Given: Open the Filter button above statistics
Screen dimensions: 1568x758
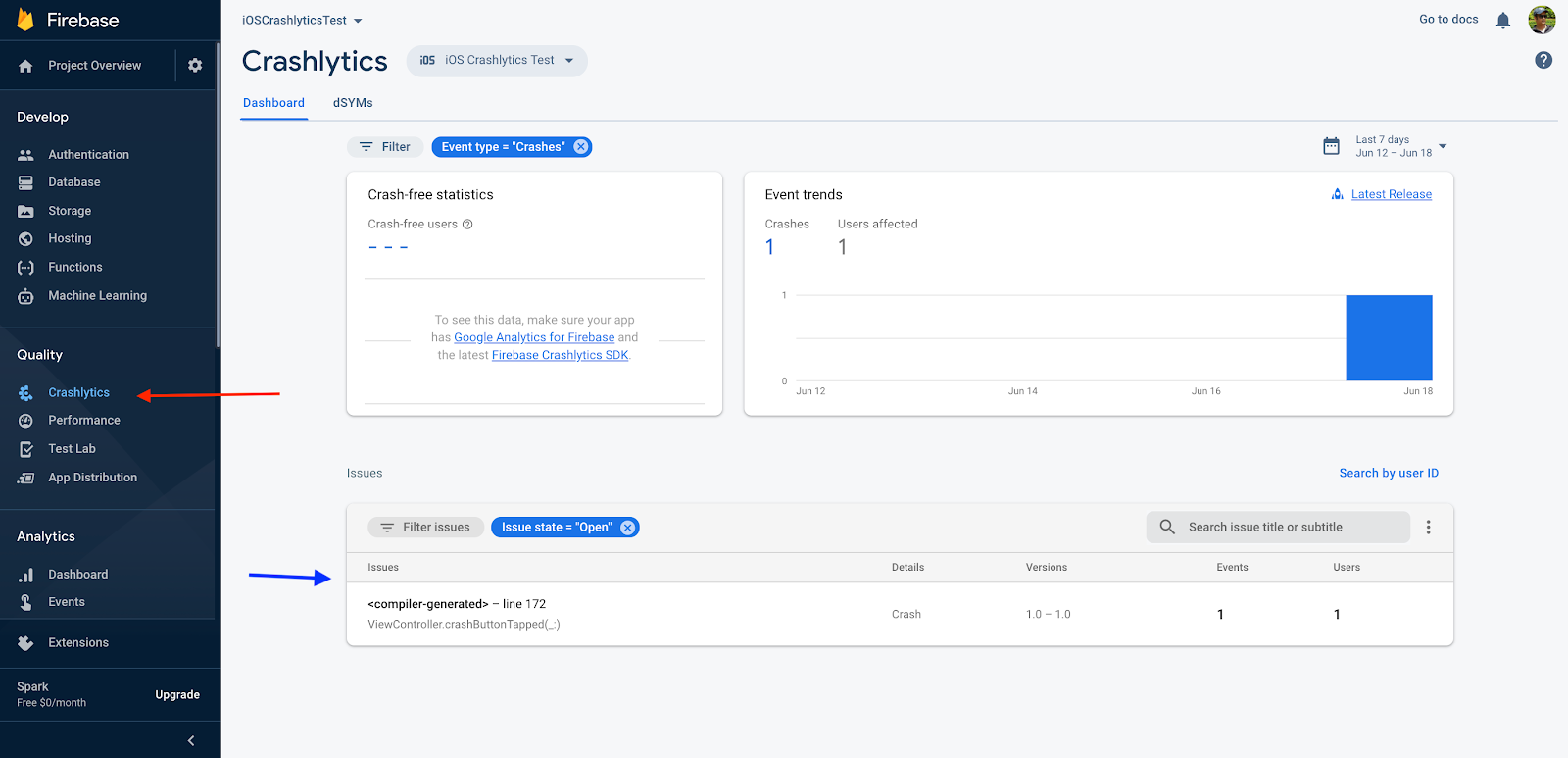Looking at the screenshot, I should coord(385,147).
